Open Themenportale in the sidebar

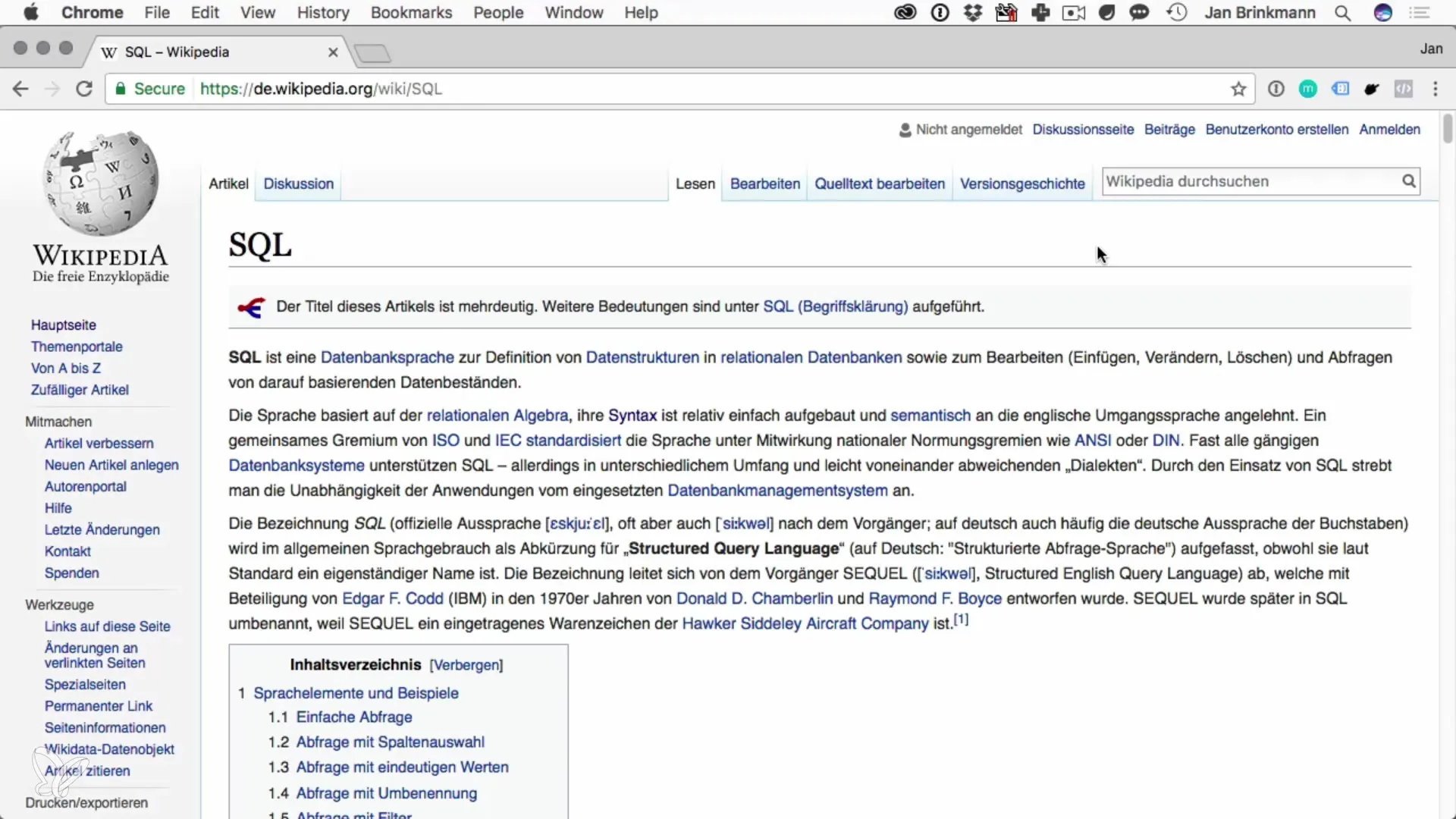coord(77,347)
